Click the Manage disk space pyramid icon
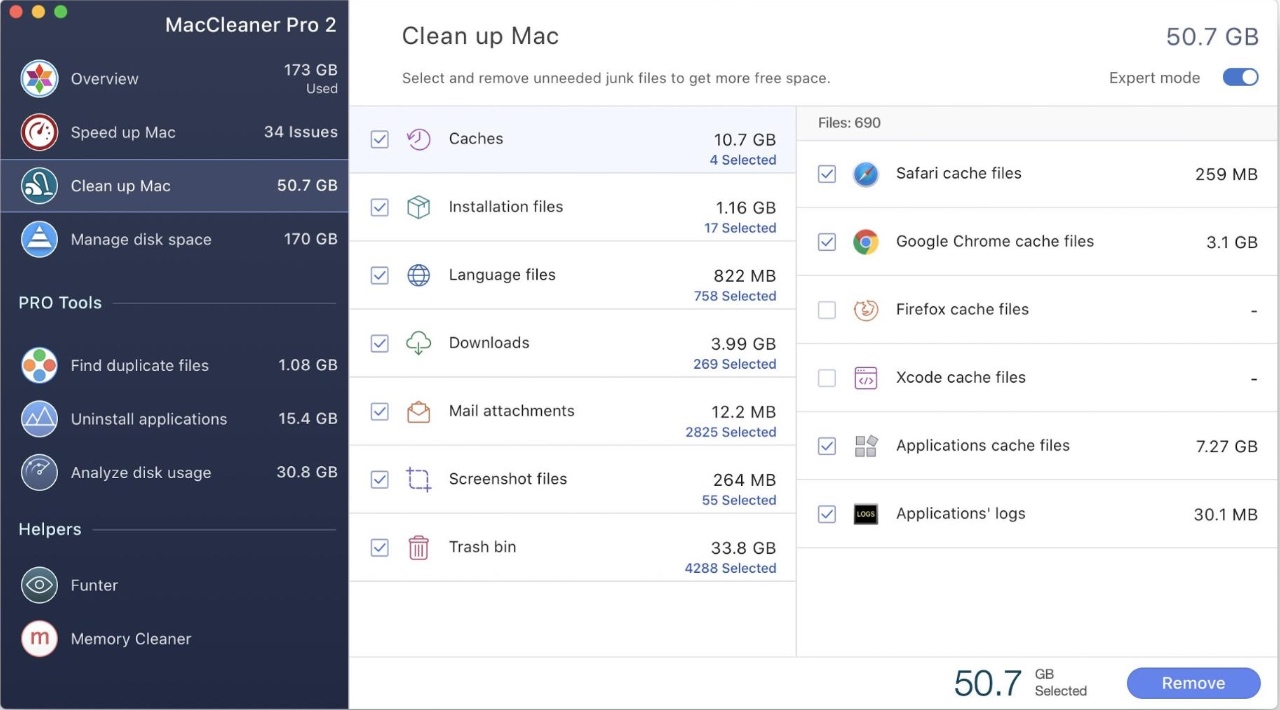1280x710 pixels. coord(39,240)
